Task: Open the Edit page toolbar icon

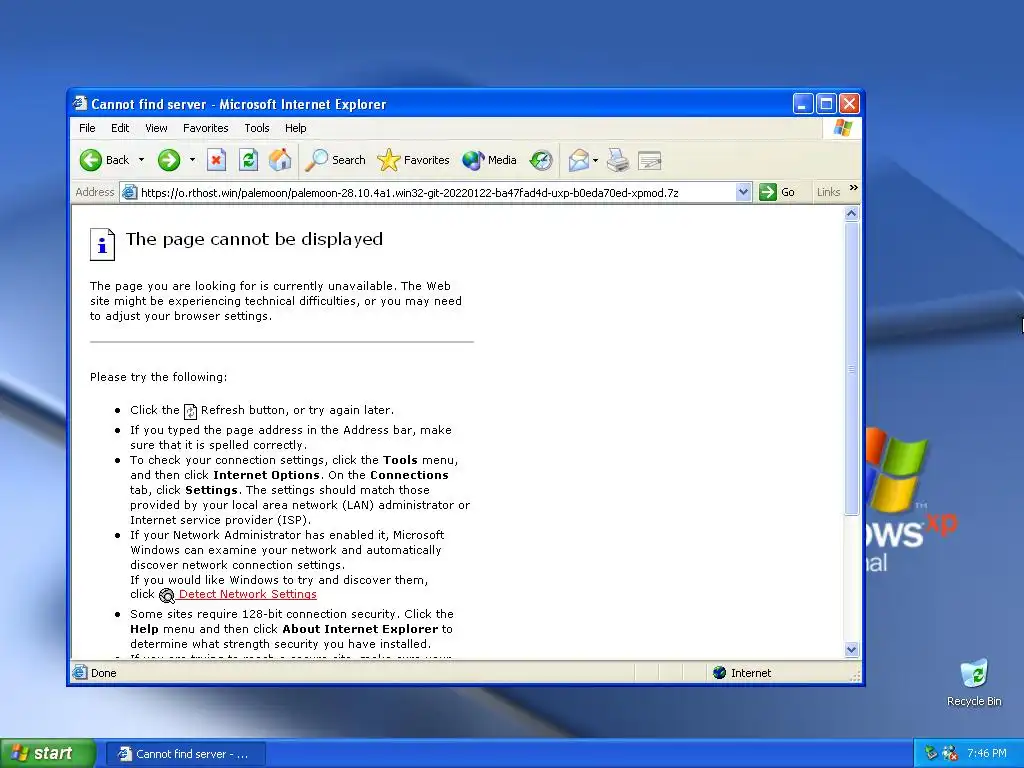Action: click(650, 160)
